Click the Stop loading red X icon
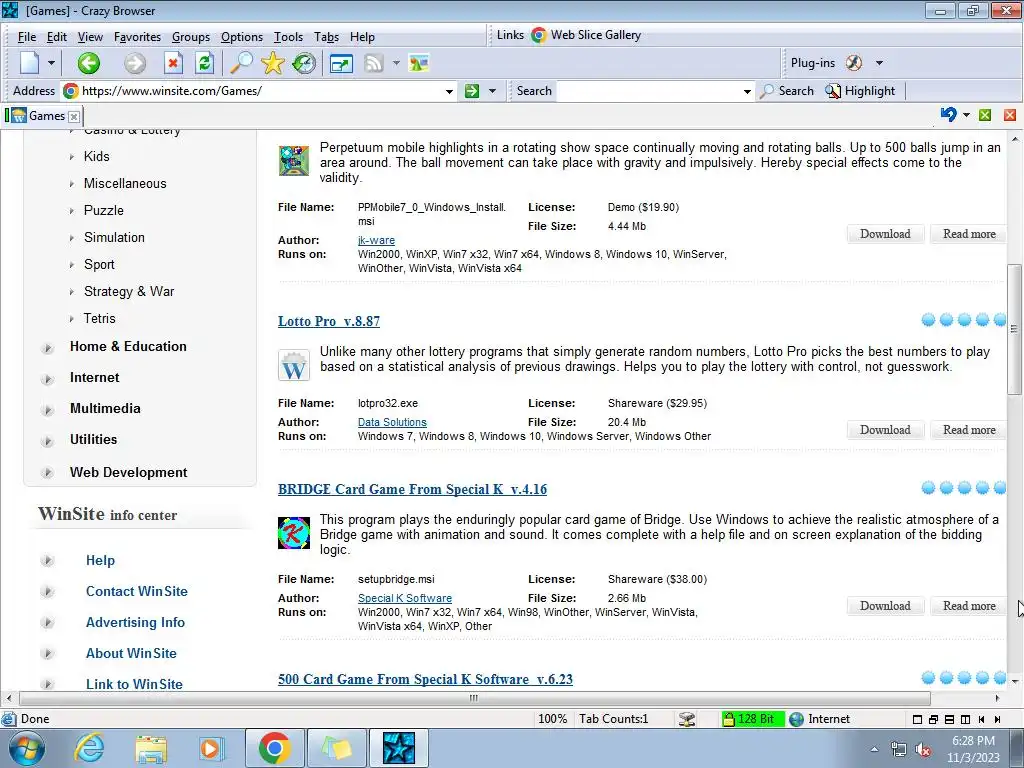The height and width of the screenshot is (768, 1024). (172, 63)
